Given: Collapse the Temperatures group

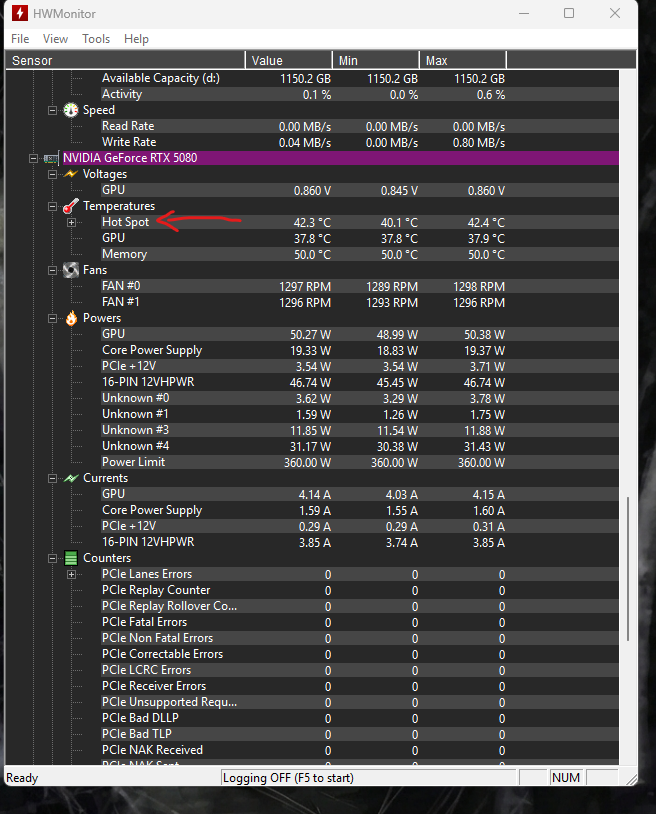Looking at the screenshot, I should click(52, 207).
